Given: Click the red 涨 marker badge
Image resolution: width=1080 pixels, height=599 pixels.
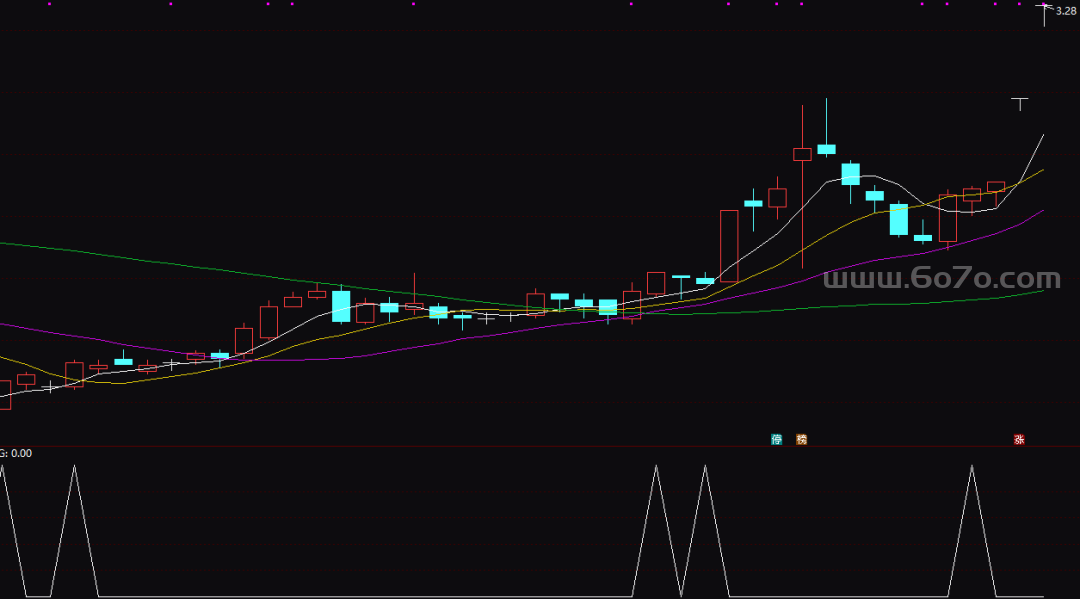Looking at the screenshot, I should click(x=1019, y=439).
